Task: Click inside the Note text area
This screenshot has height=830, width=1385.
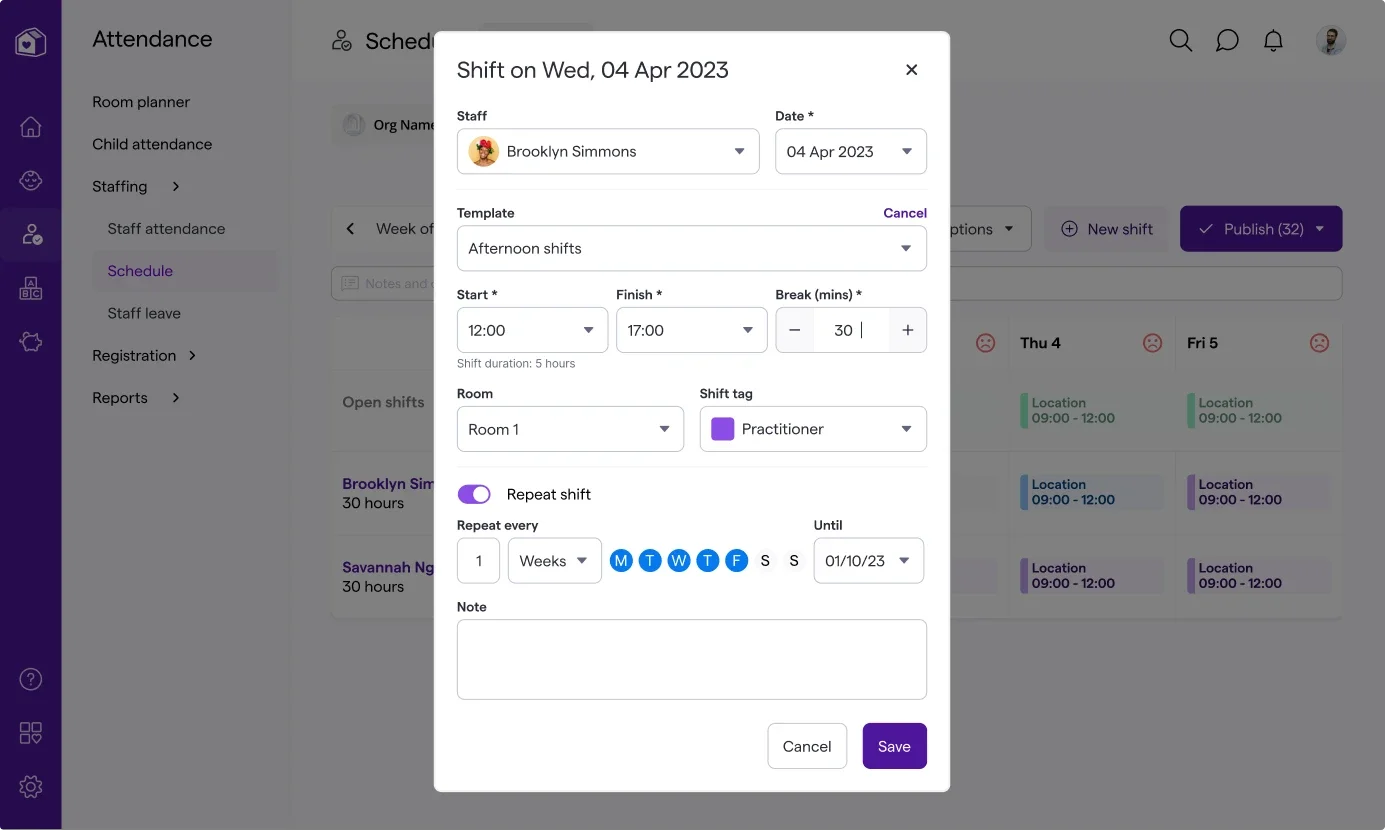Action: [691, 658]
